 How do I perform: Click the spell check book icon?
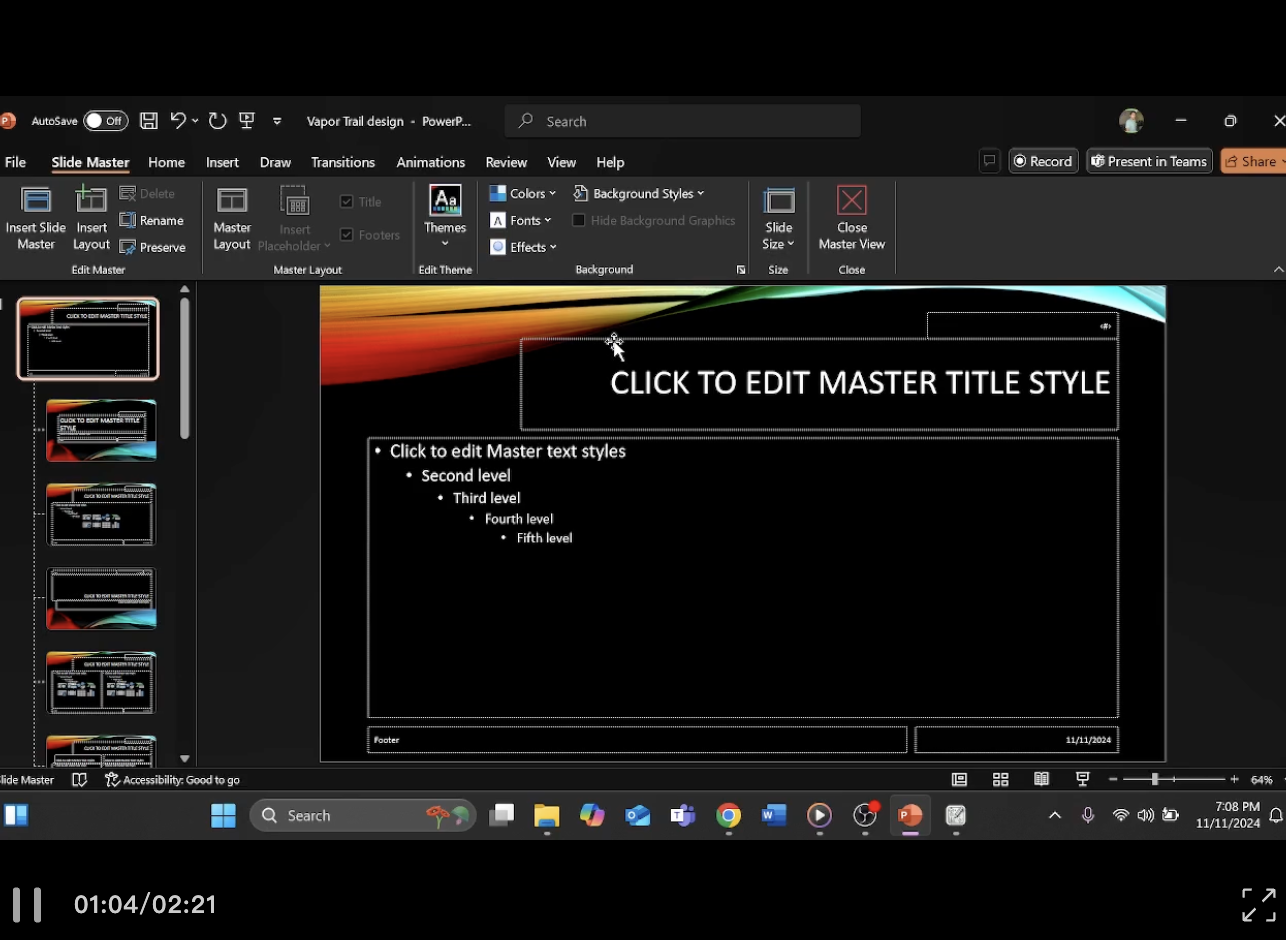[x=80, y=780]
